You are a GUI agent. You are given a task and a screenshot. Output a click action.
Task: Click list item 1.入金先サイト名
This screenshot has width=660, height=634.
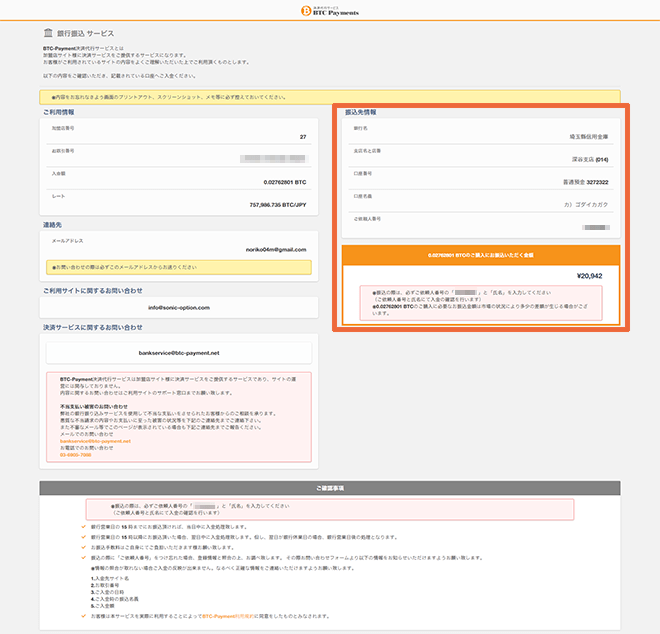[x=110, y=578]
